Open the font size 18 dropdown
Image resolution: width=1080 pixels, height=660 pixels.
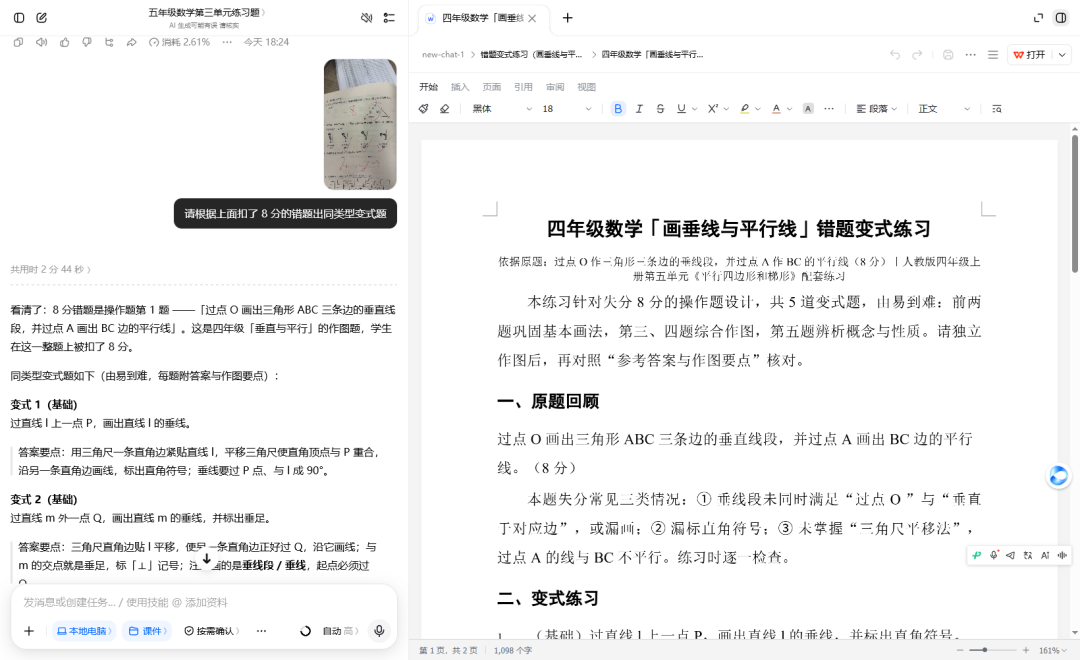coord(567,109)
